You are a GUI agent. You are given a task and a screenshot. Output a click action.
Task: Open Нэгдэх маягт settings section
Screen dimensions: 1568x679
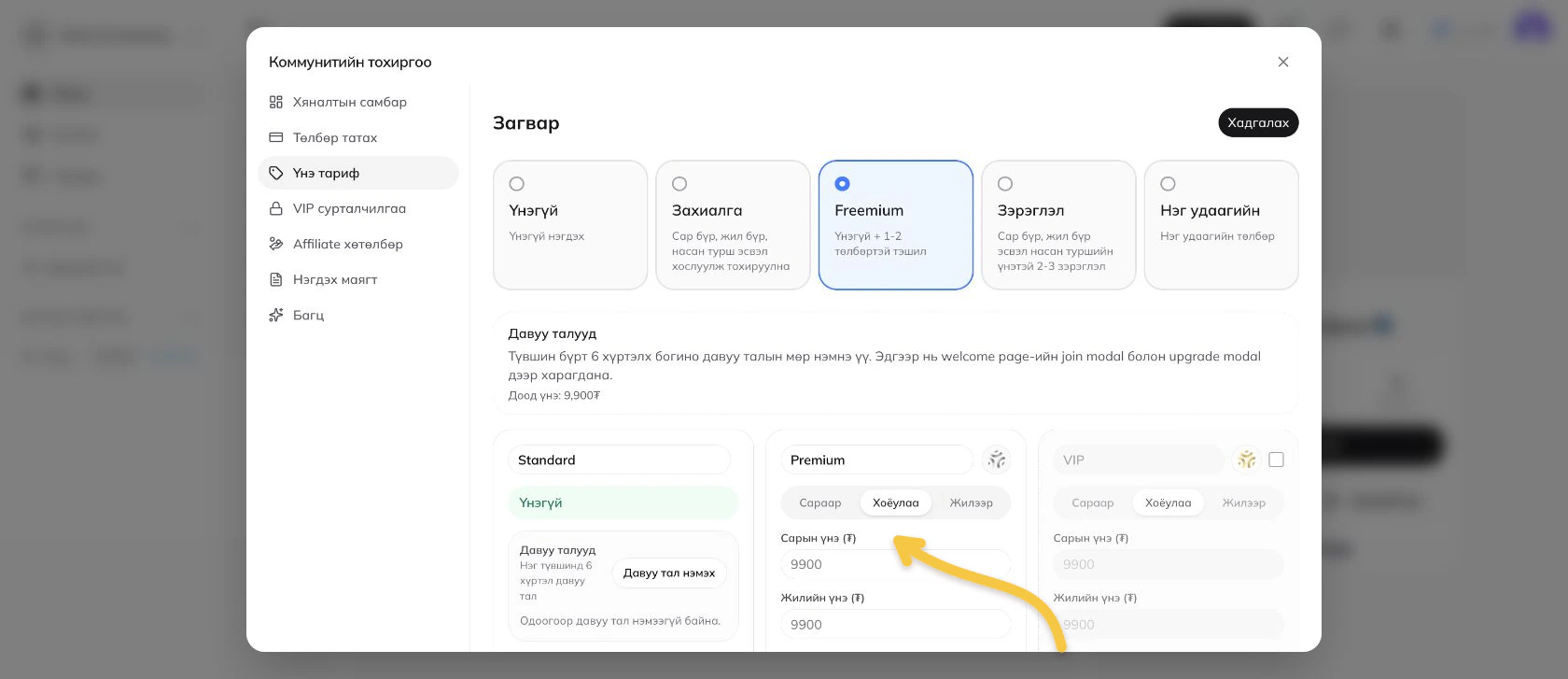point(358,279)
